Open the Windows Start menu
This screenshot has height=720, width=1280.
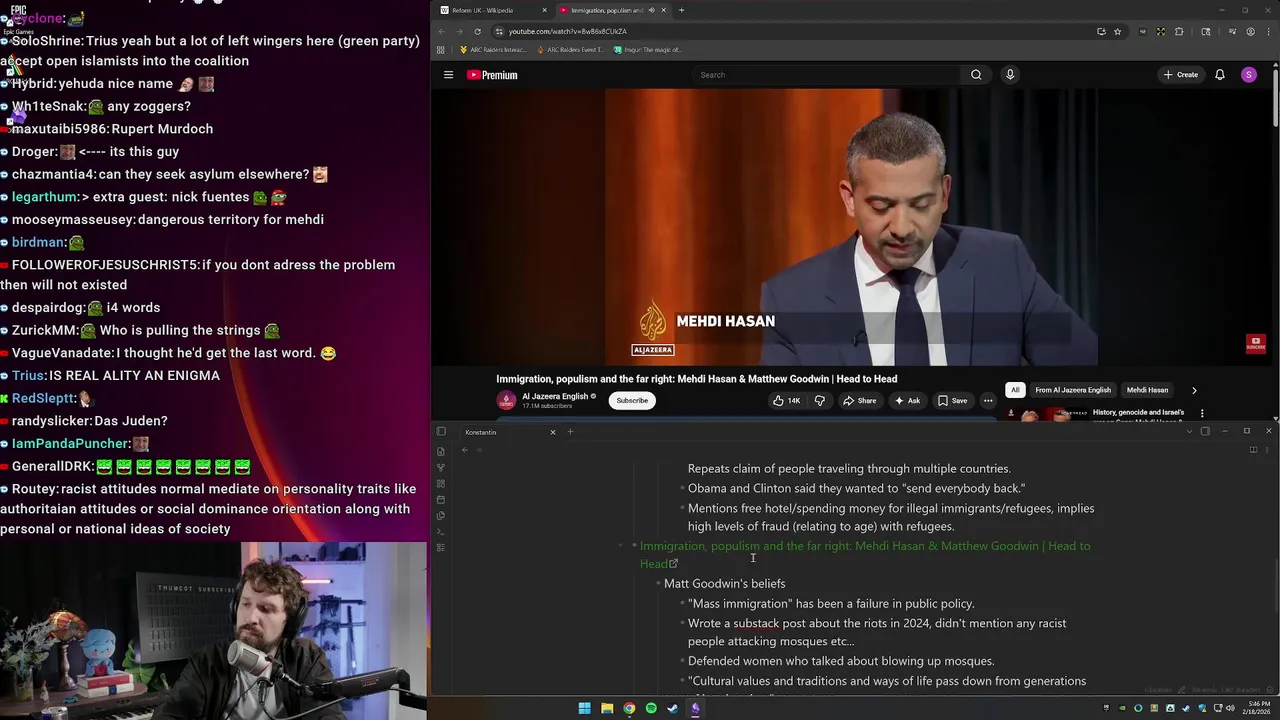pyautogui.click(x=584, y=708)
